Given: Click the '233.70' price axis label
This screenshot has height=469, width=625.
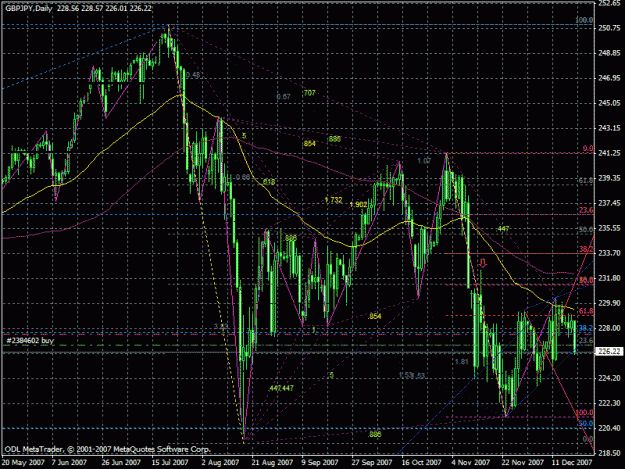Looking at the screenshot, I should (x=609, y=253).
